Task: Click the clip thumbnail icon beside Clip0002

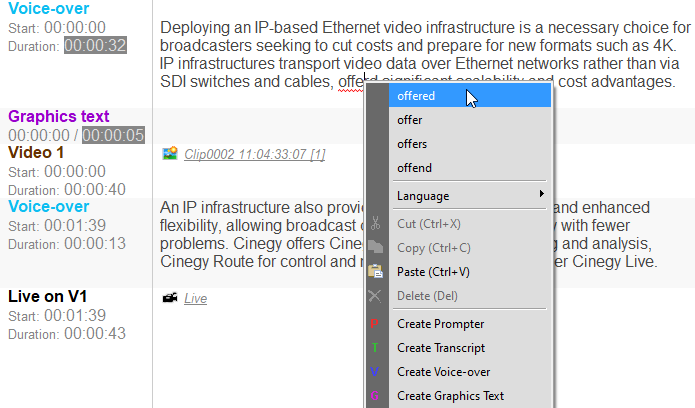Action: [x=169, y=154]
